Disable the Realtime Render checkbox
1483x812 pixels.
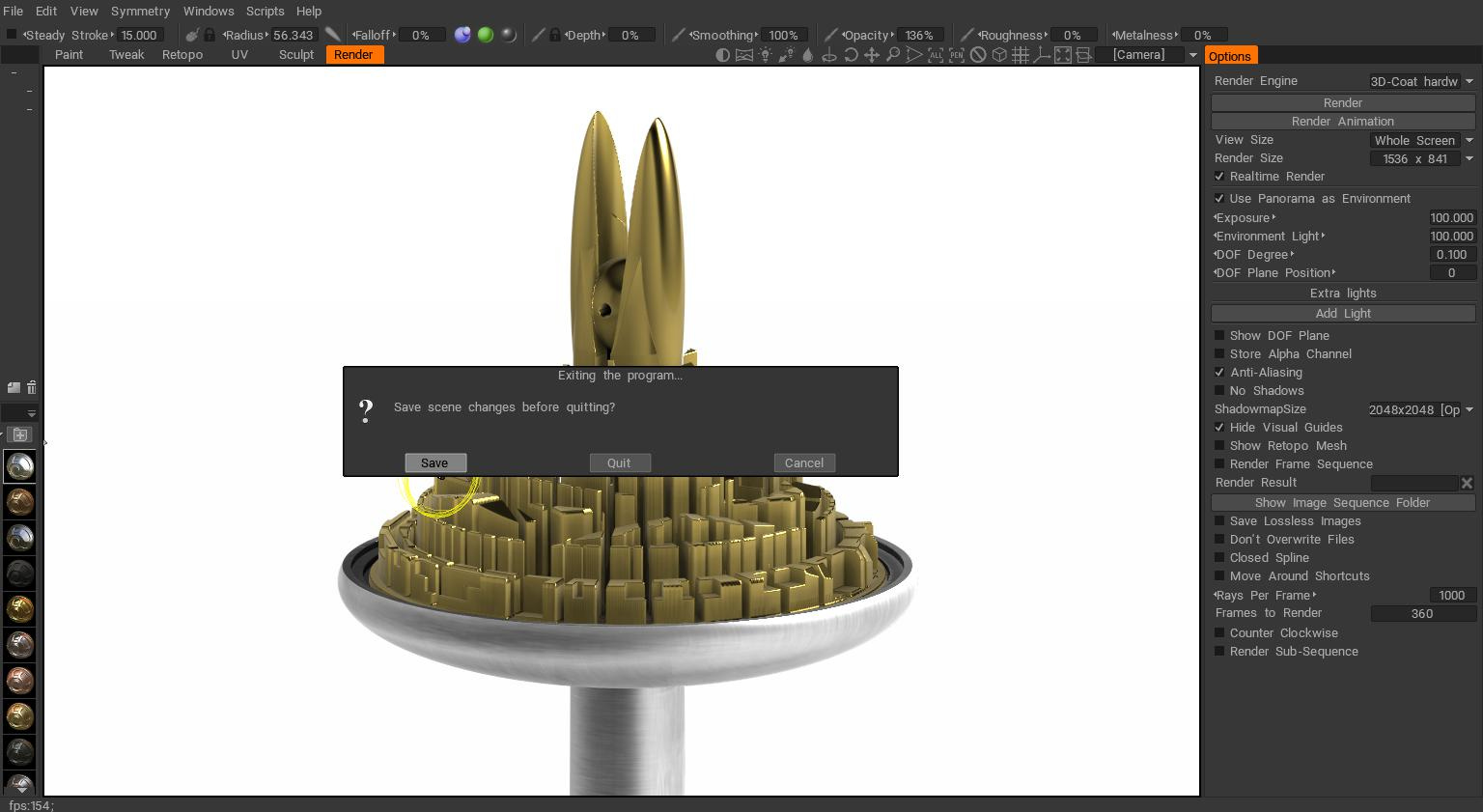pyautogui.click(x=1219, y=176)
